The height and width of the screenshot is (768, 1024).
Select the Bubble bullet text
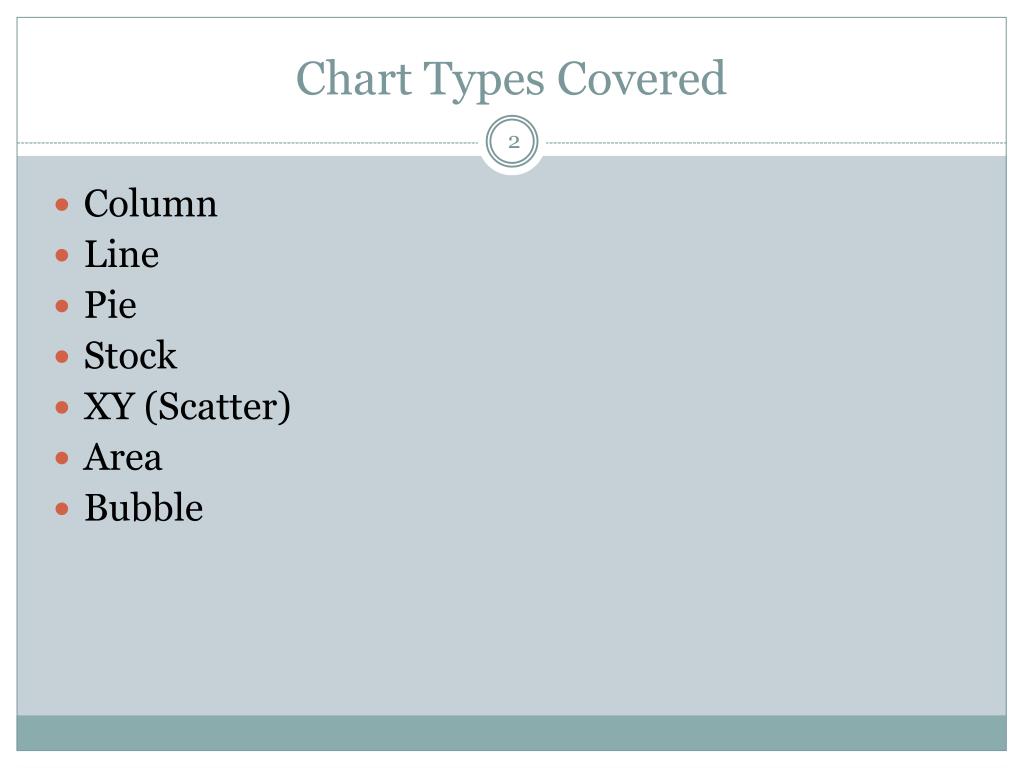tap(144, 508)
